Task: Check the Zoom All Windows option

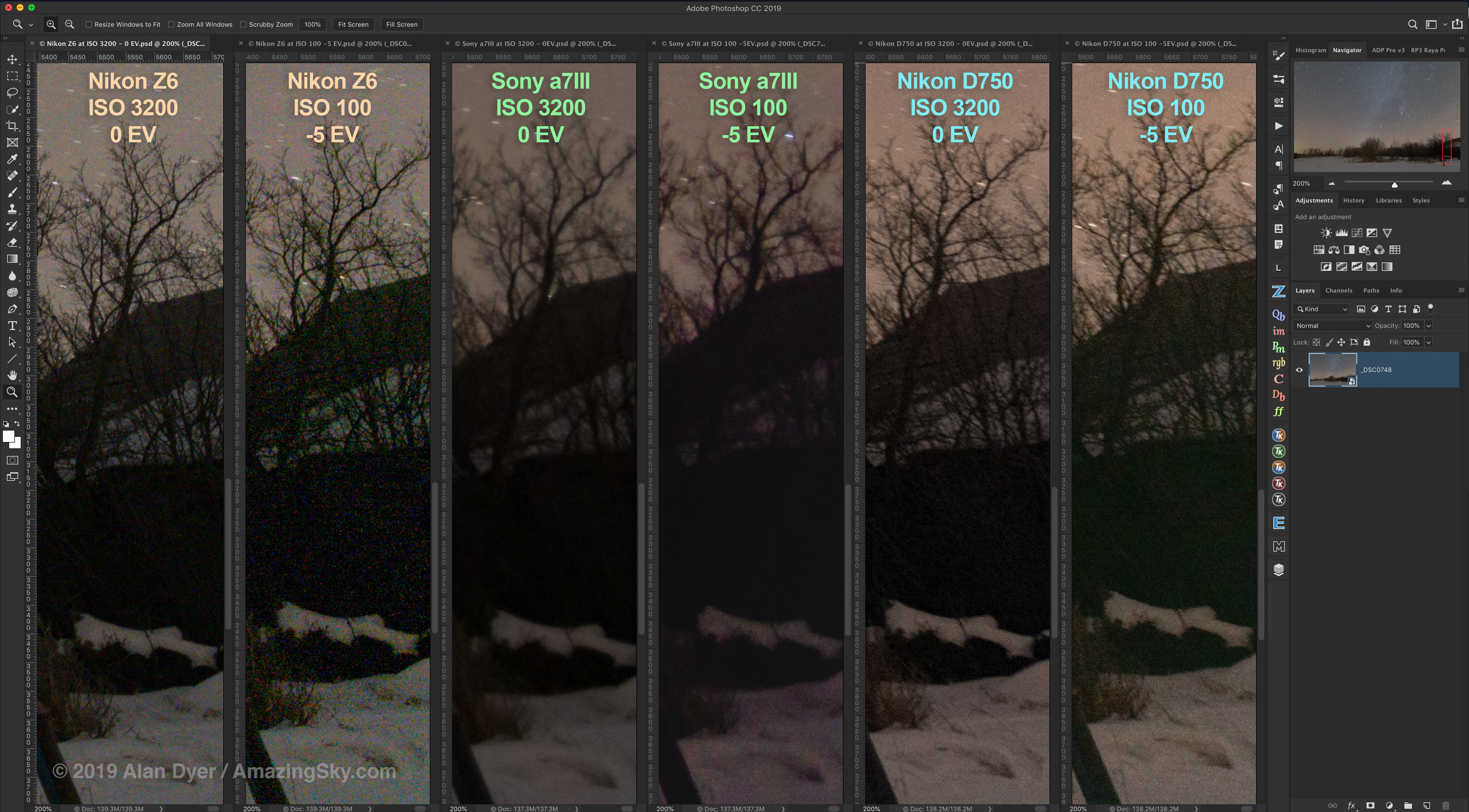Action: pos(171,24)
